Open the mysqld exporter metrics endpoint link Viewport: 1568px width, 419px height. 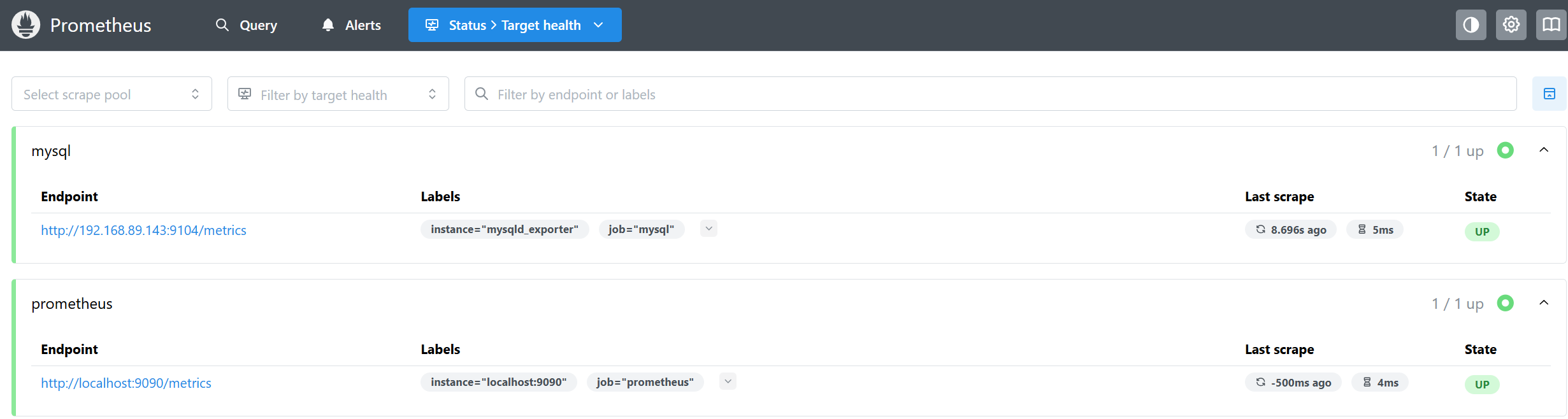coord(143,231)
